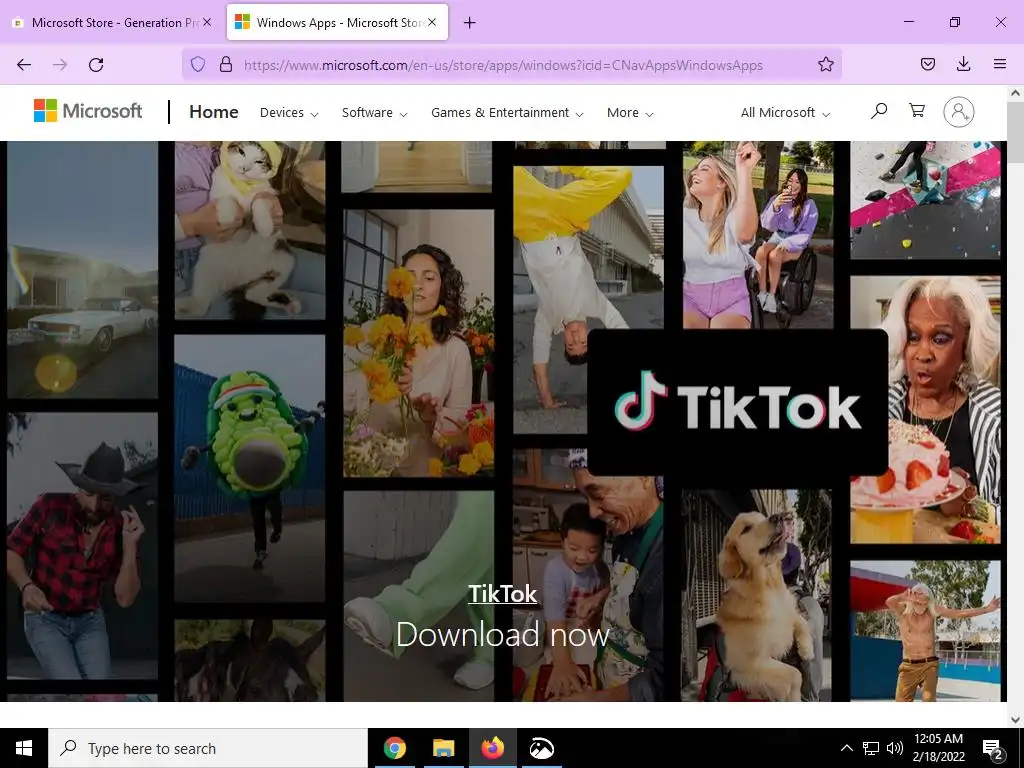Launch Chrome from the taskbar
Image resolution: width=1024 pixels, height=768 pixels.
(x=394, y=748)
